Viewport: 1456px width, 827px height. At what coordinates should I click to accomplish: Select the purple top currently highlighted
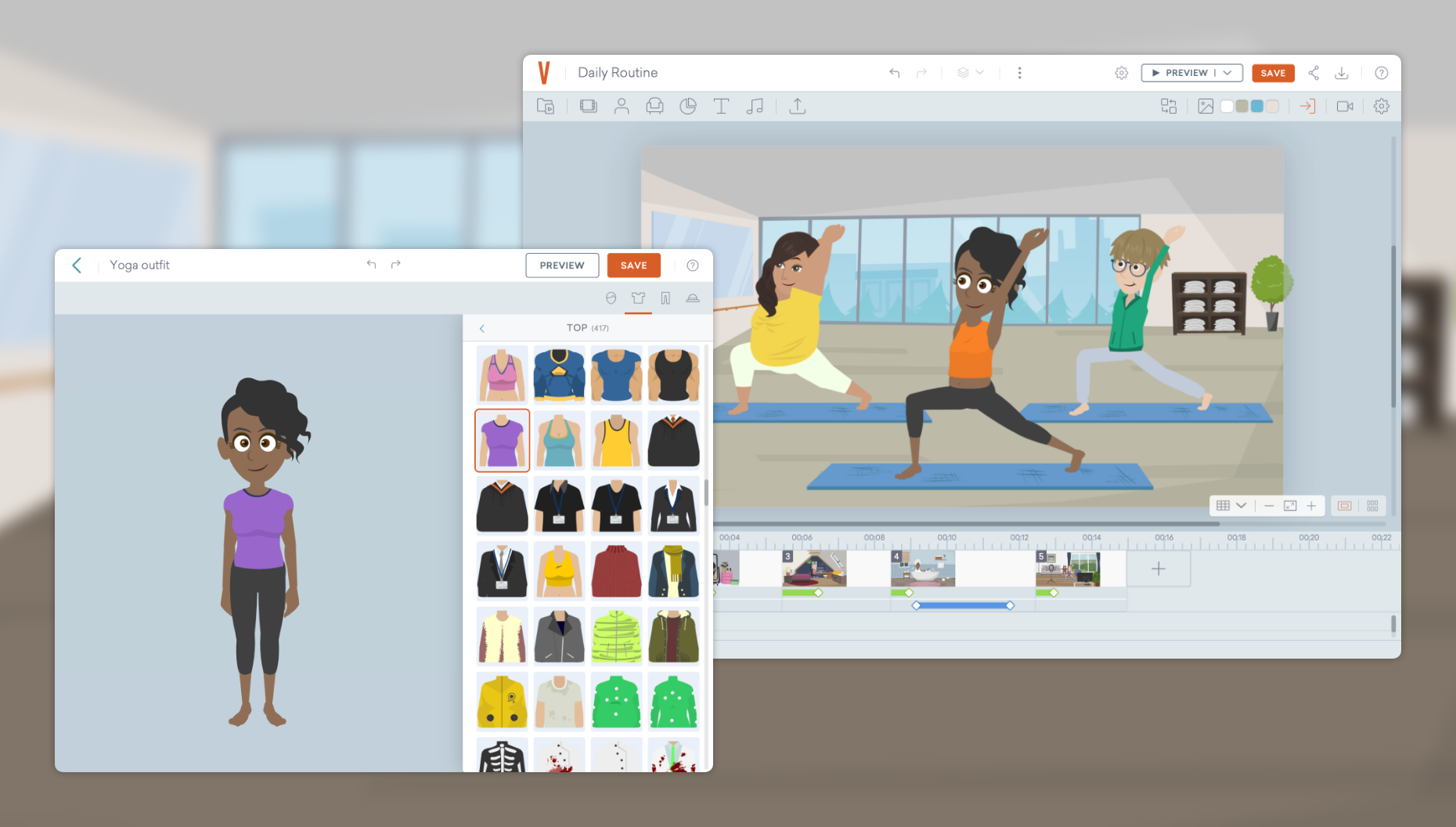coord(502,440)
